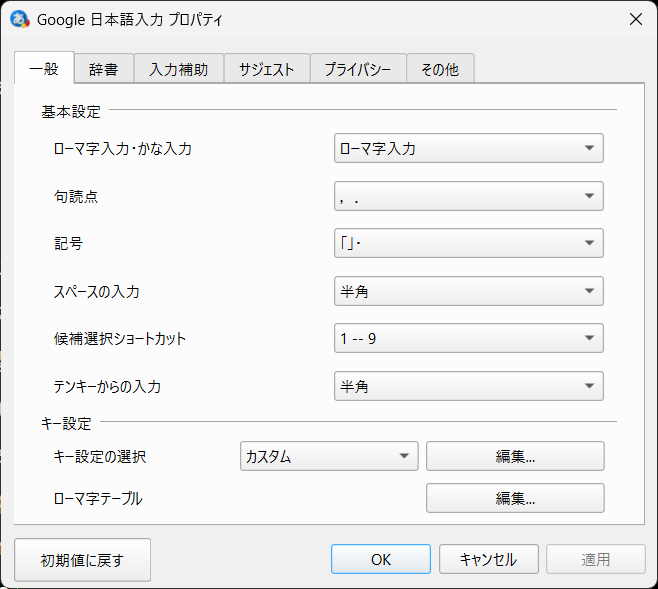The height and width of the screenshot is (589, 658).
Task: Confirm settings with the OK button
Action: [381, 559]
